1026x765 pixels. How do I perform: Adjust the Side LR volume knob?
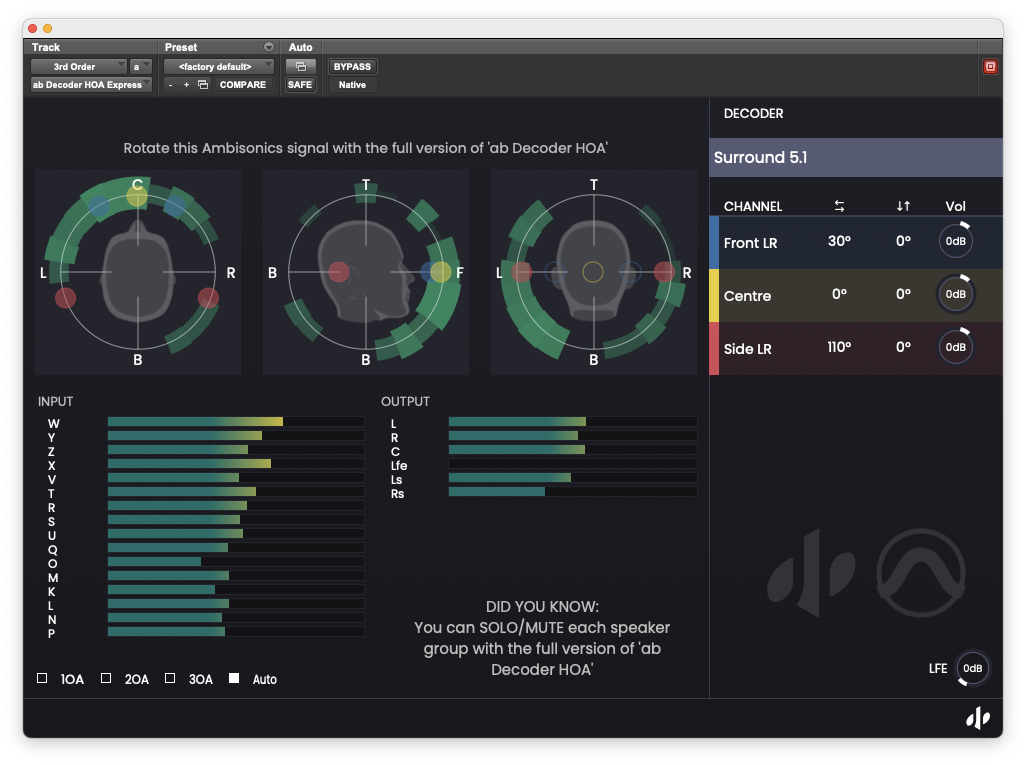[955, 347]
